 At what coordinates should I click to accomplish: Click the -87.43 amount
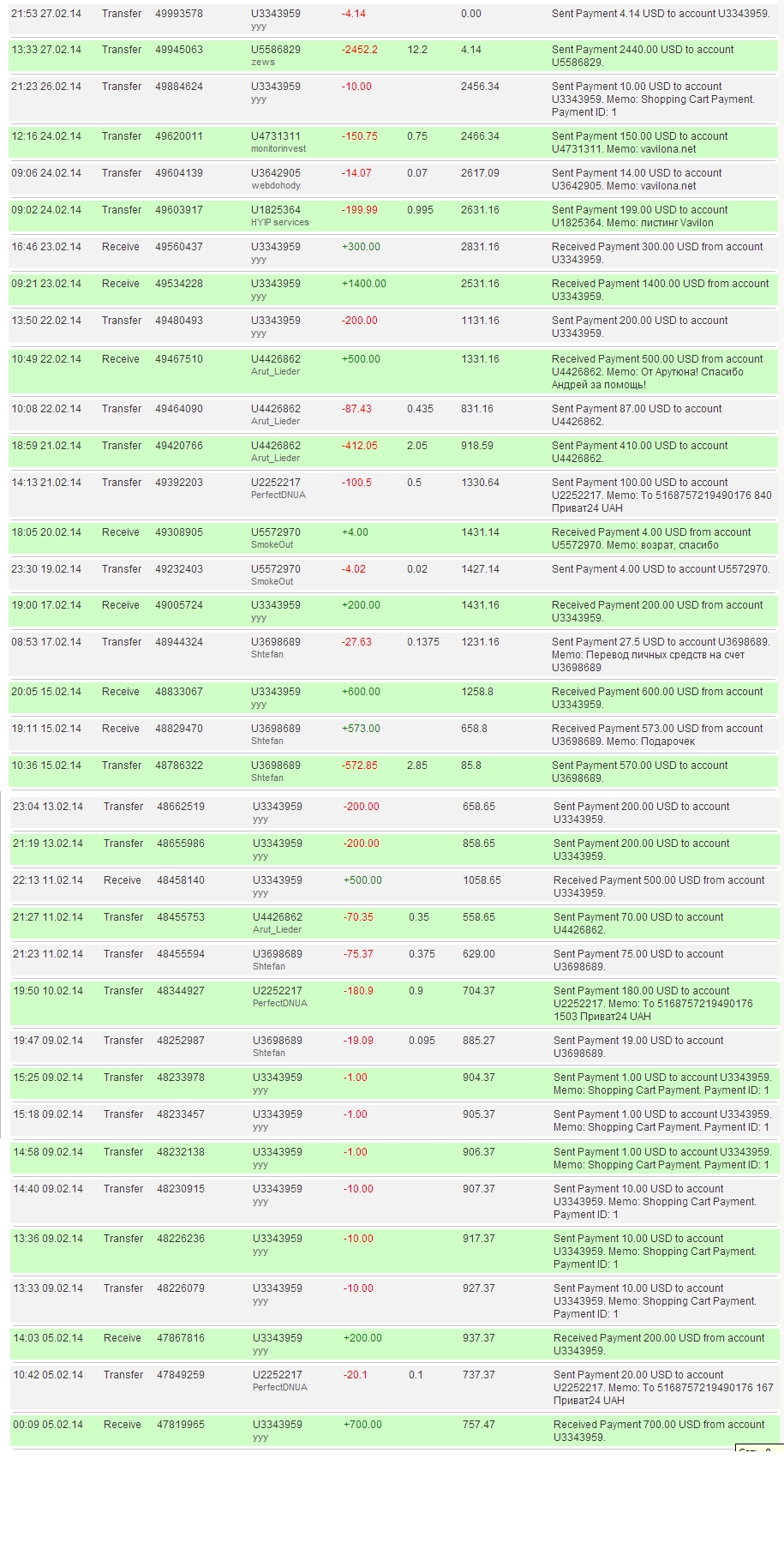(356, 409)
